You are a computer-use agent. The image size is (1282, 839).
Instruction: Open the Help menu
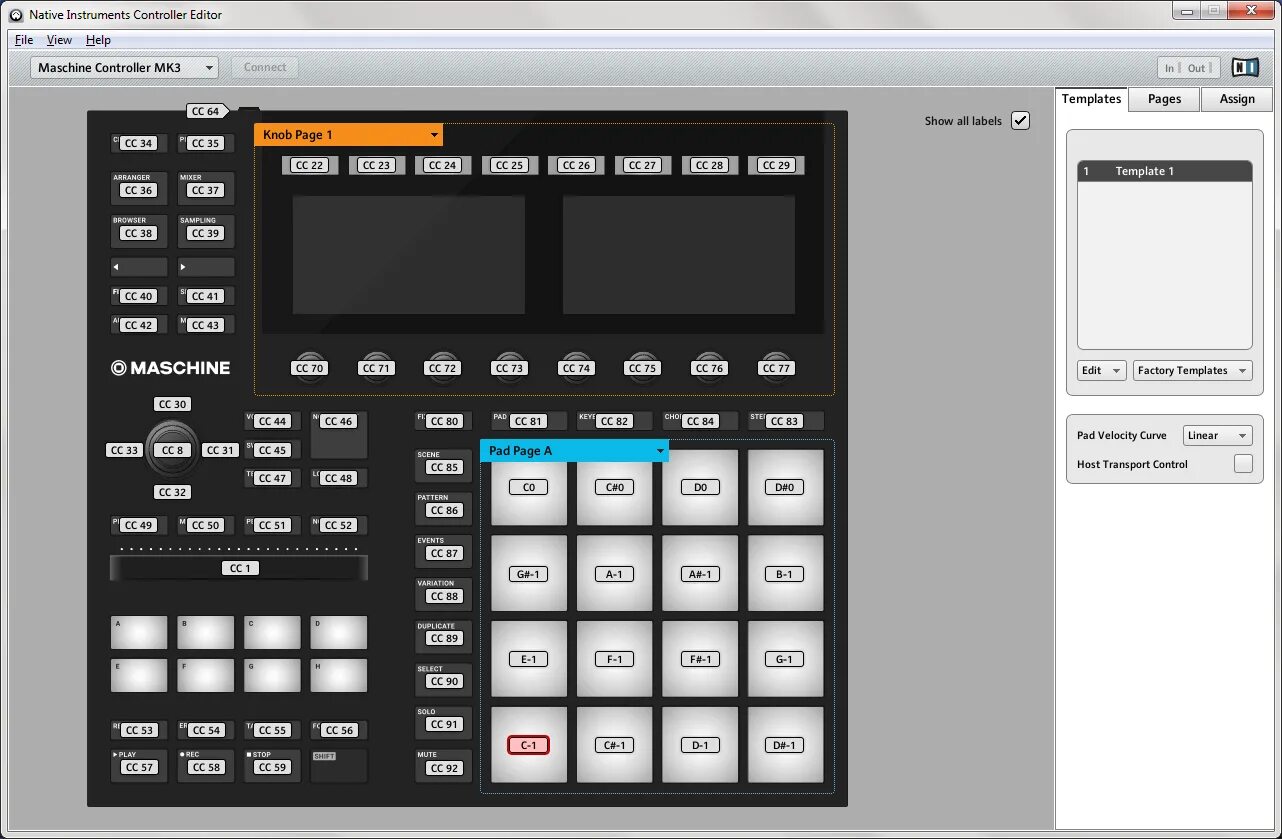click(98, 40)
